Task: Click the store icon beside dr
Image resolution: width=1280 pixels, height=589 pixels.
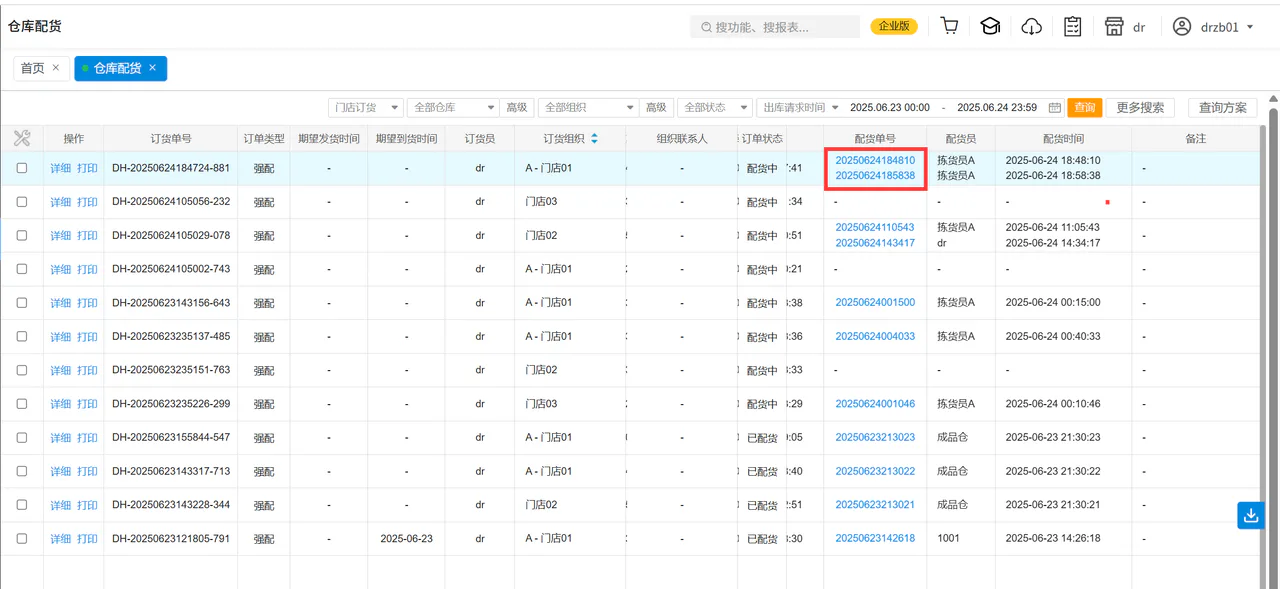Action: click(1114, 27)
